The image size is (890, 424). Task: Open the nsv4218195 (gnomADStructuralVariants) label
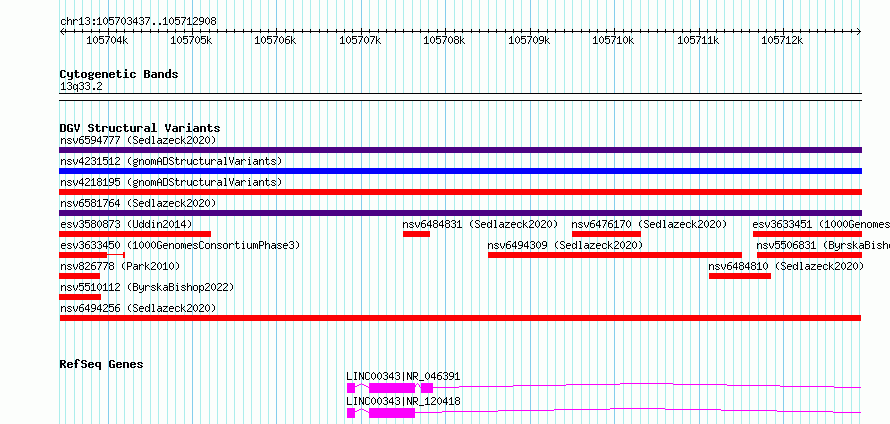[171, 182]
